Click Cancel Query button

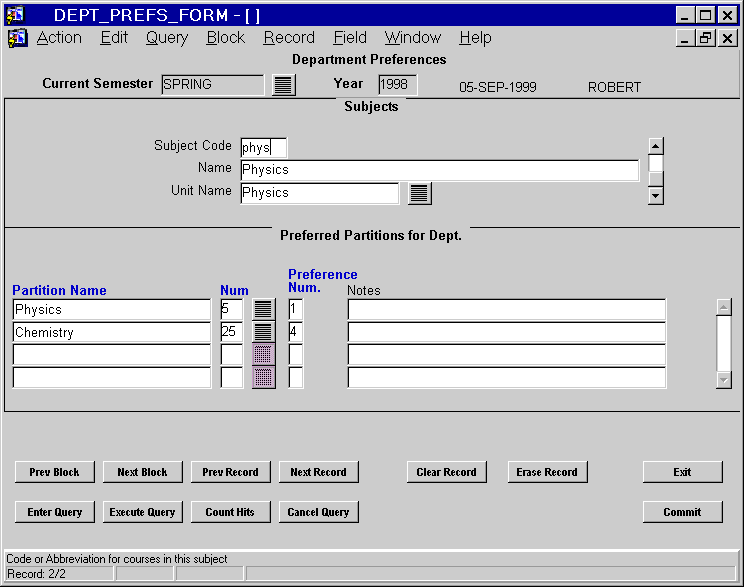tap(318, 512)
